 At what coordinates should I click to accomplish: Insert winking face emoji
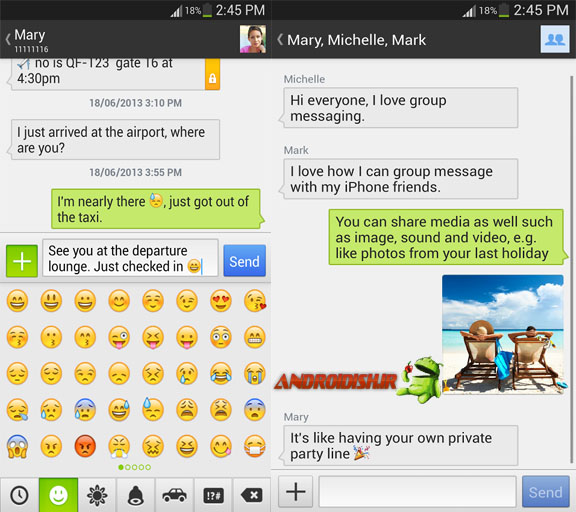click(187, 300)
